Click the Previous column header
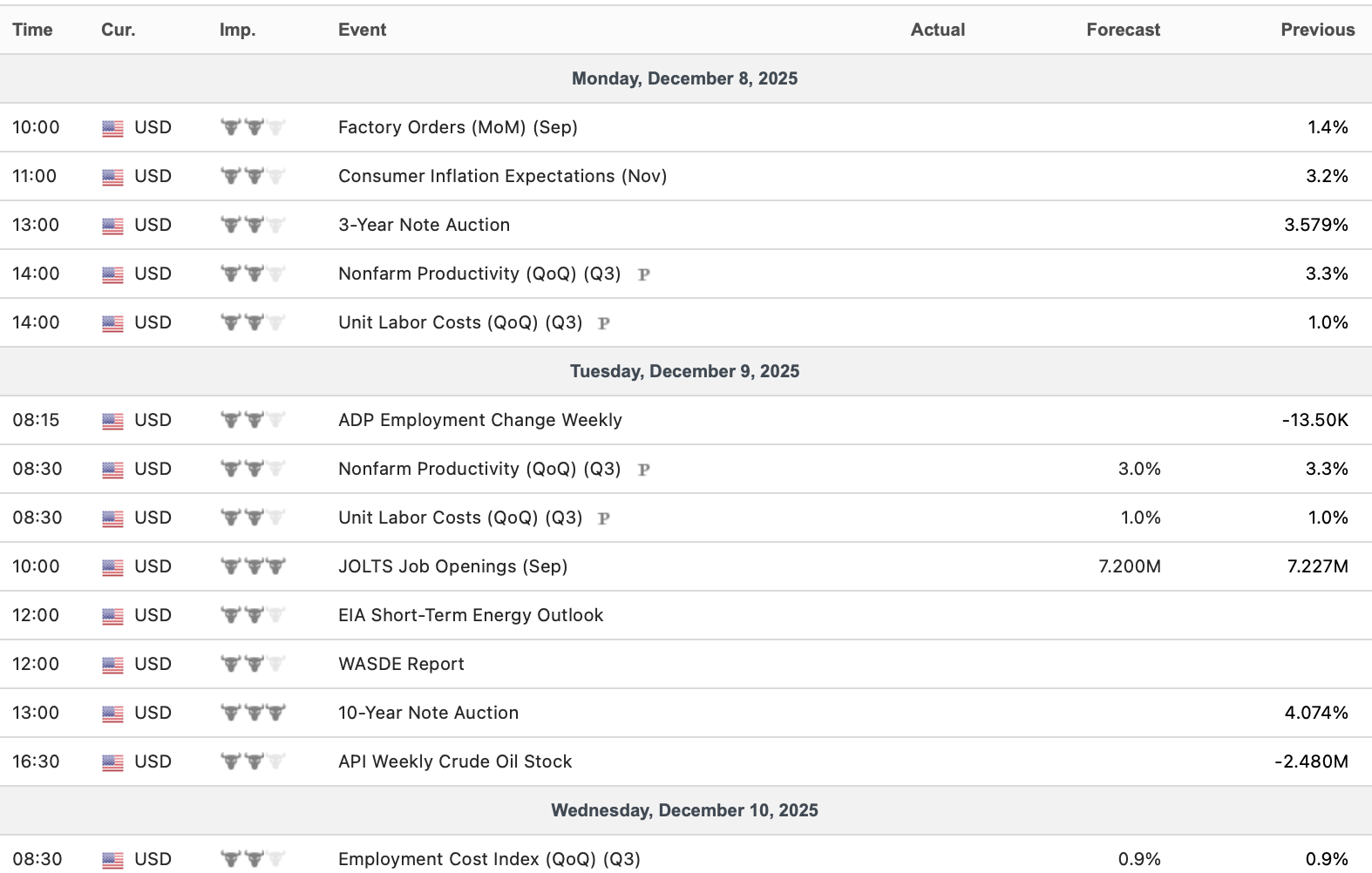The image size is (1372, 873). pyautogui.click(x=1317, y=30)
